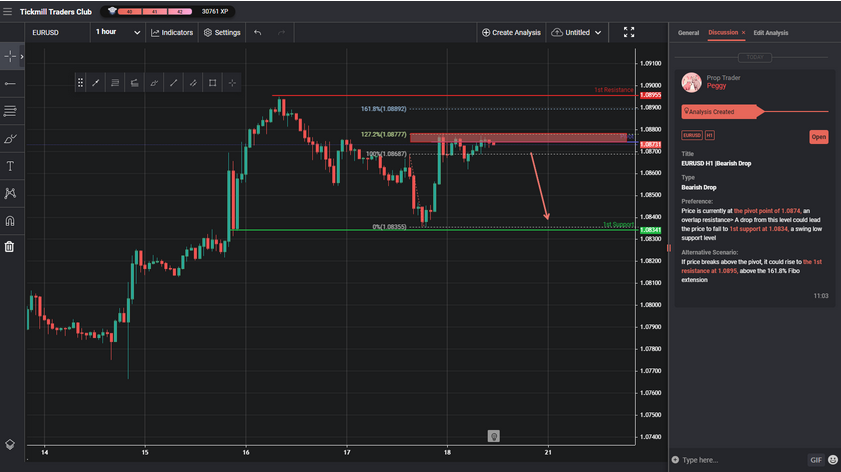Open the 1 hour timeframe dropdown
The image size is (841, 472).
(x=117, y=32)
